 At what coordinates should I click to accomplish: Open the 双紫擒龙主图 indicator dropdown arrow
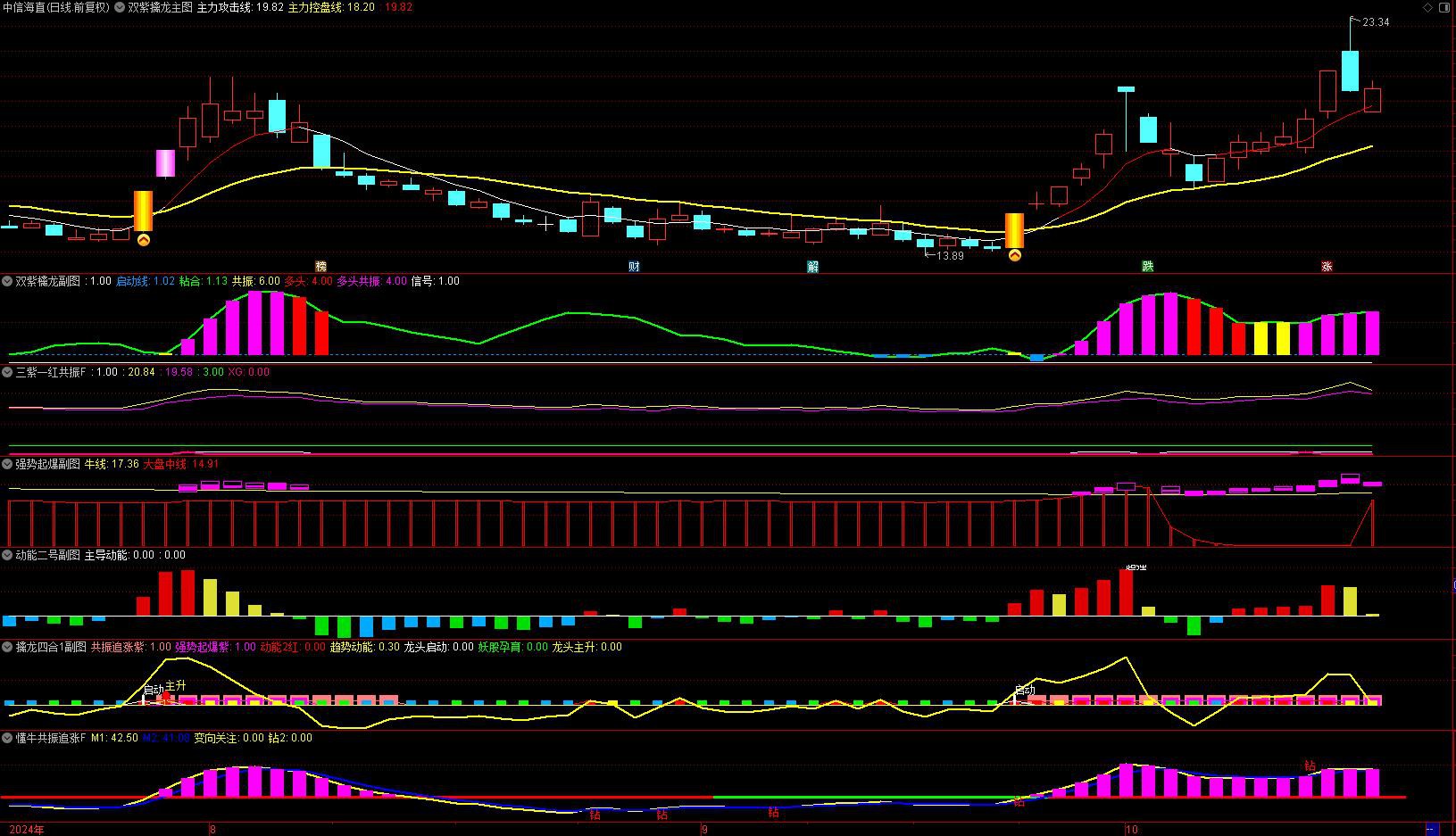coord(121,7)
